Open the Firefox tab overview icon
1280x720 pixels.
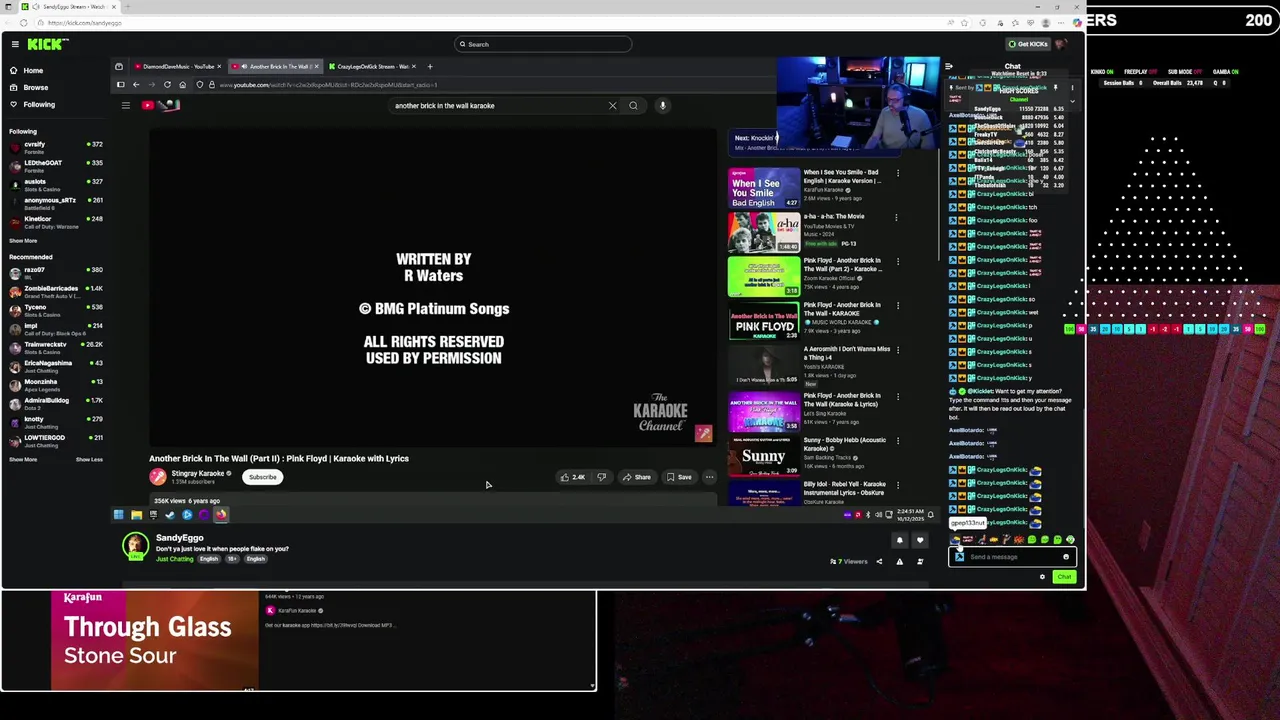pyautogui.click(x=119, y=67)
